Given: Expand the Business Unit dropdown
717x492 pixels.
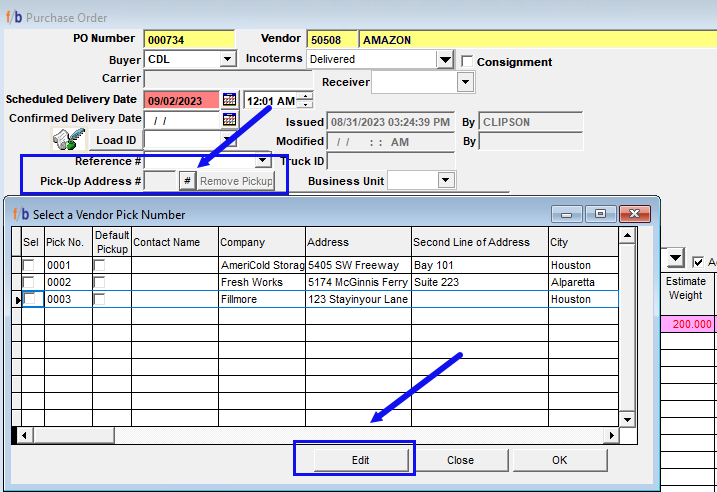Looking at the screenshot, I should coord(446,180).
